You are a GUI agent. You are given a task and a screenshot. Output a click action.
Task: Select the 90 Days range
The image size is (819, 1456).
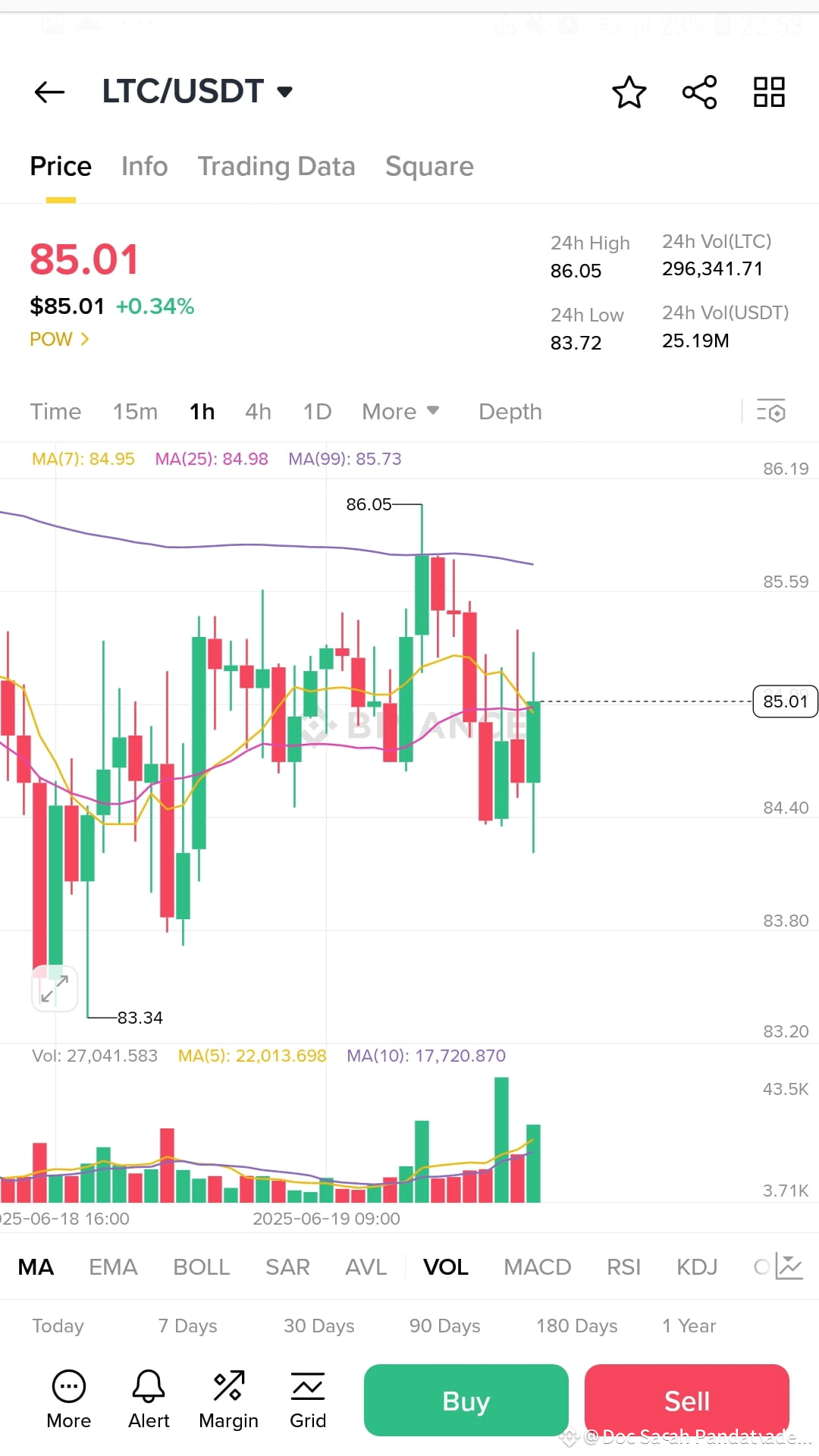[444, 1326]
